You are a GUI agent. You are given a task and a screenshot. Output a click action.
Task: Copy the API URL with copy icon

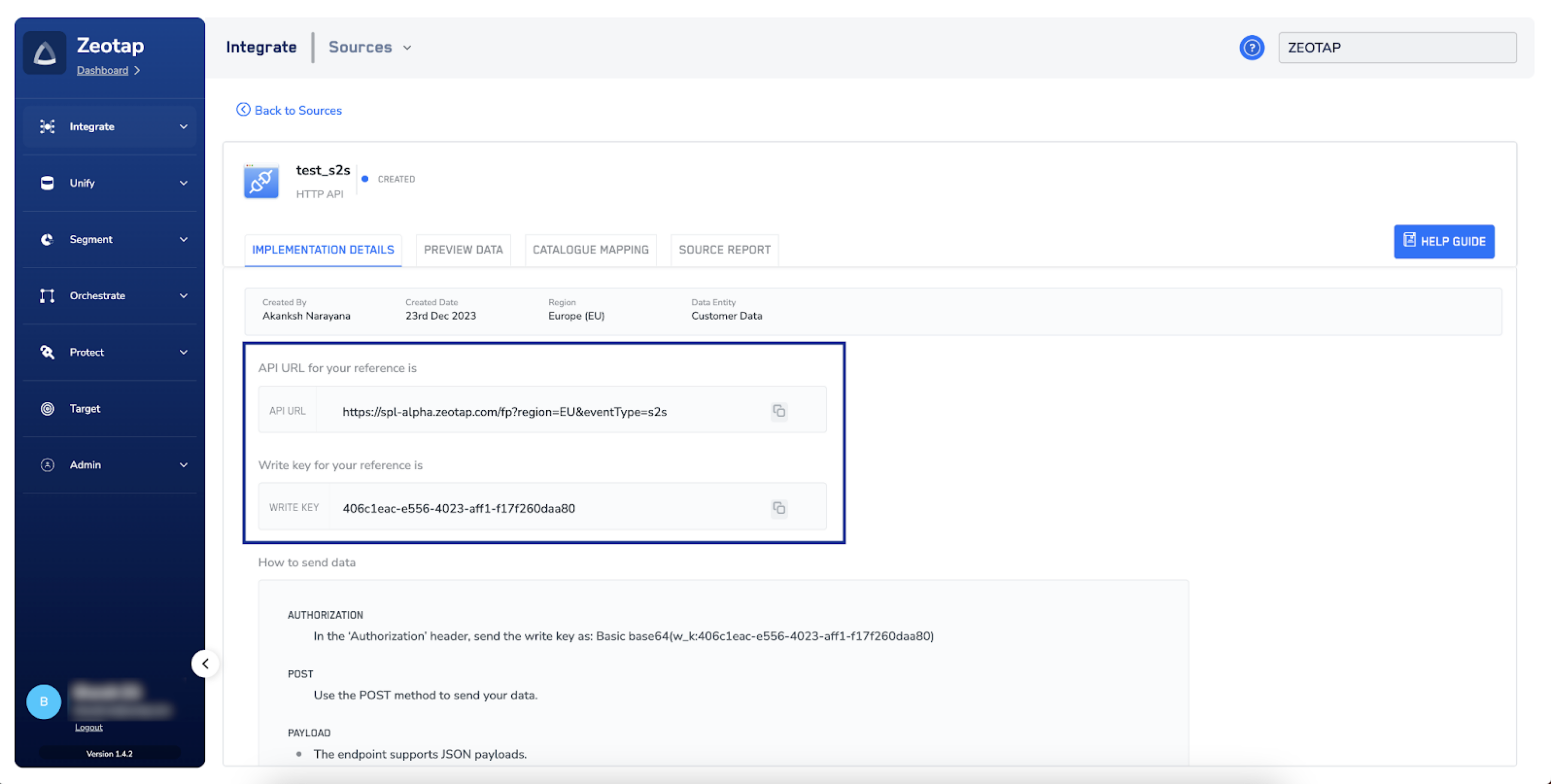pos(779,411)
